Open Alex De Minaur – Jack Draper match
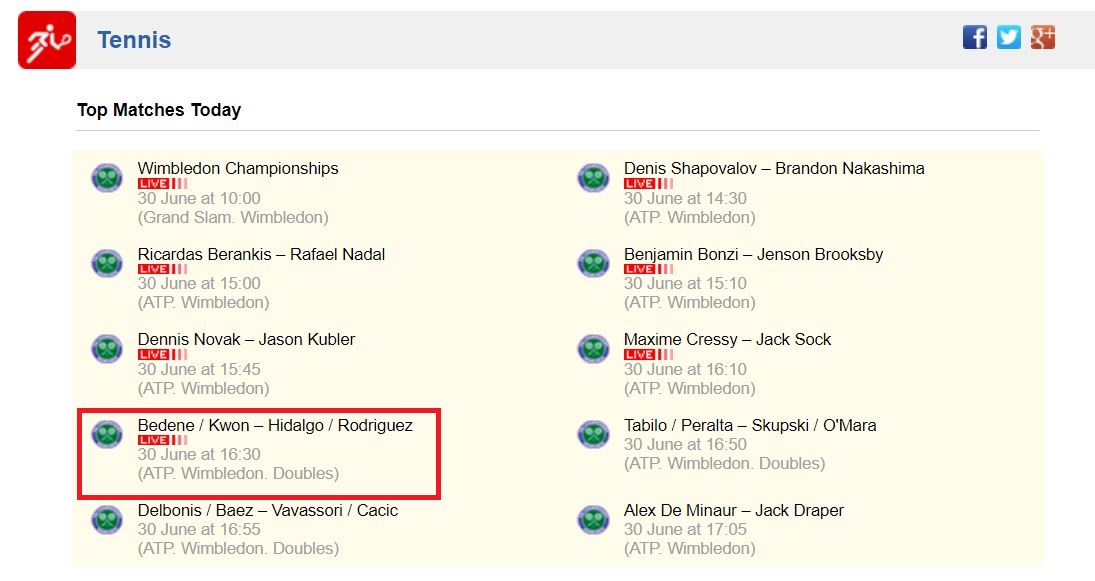The image size is (1095, 581). [x=734, y=510]
